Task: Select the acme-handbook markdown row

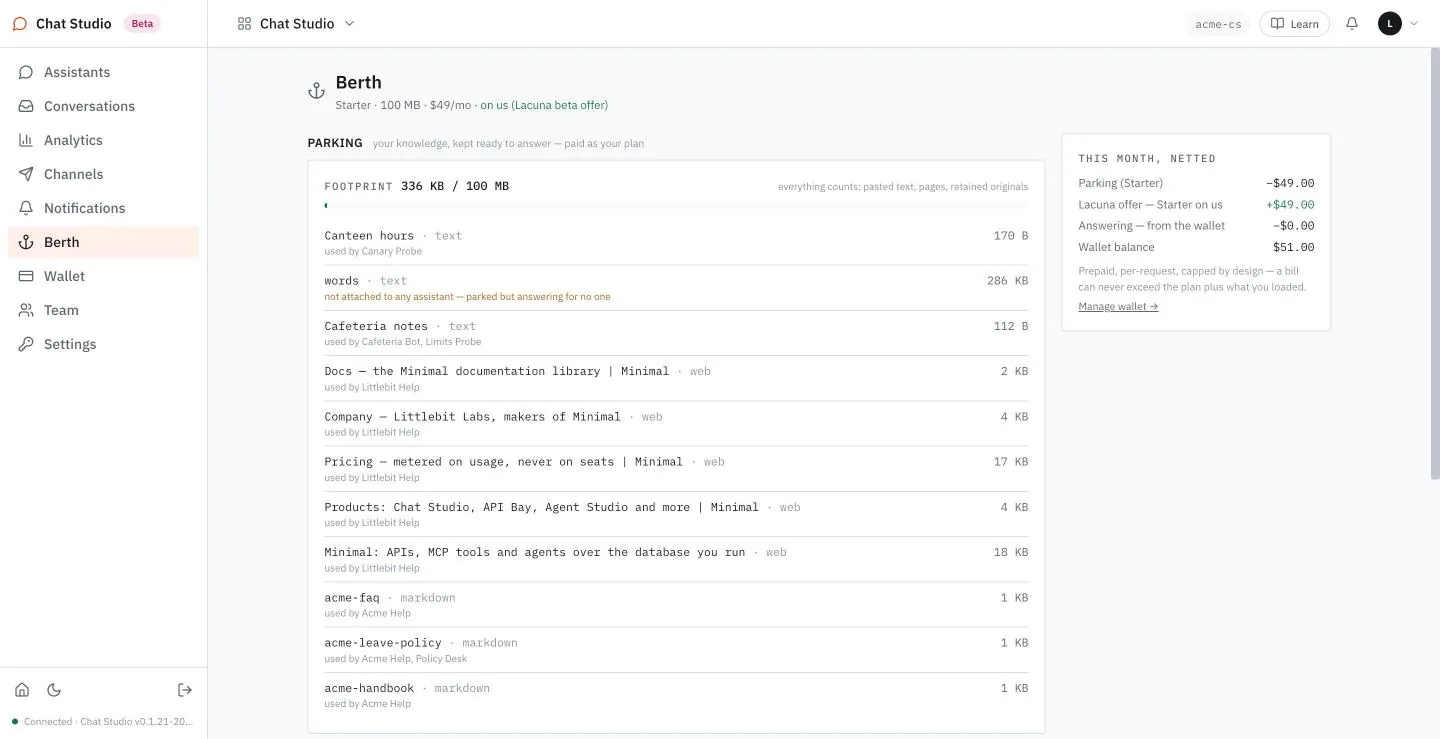Action: coord(676,695)
